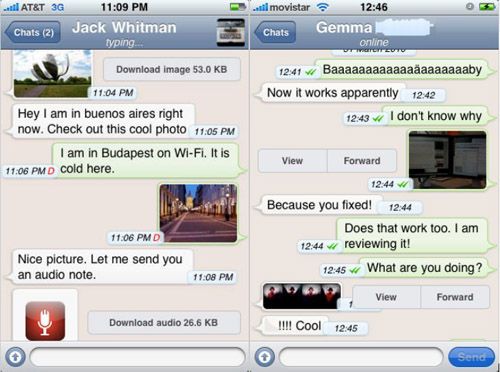Tap the 11:05 PM timestamp
Viewport: 500px width, 372px height.
click(215, 132)
